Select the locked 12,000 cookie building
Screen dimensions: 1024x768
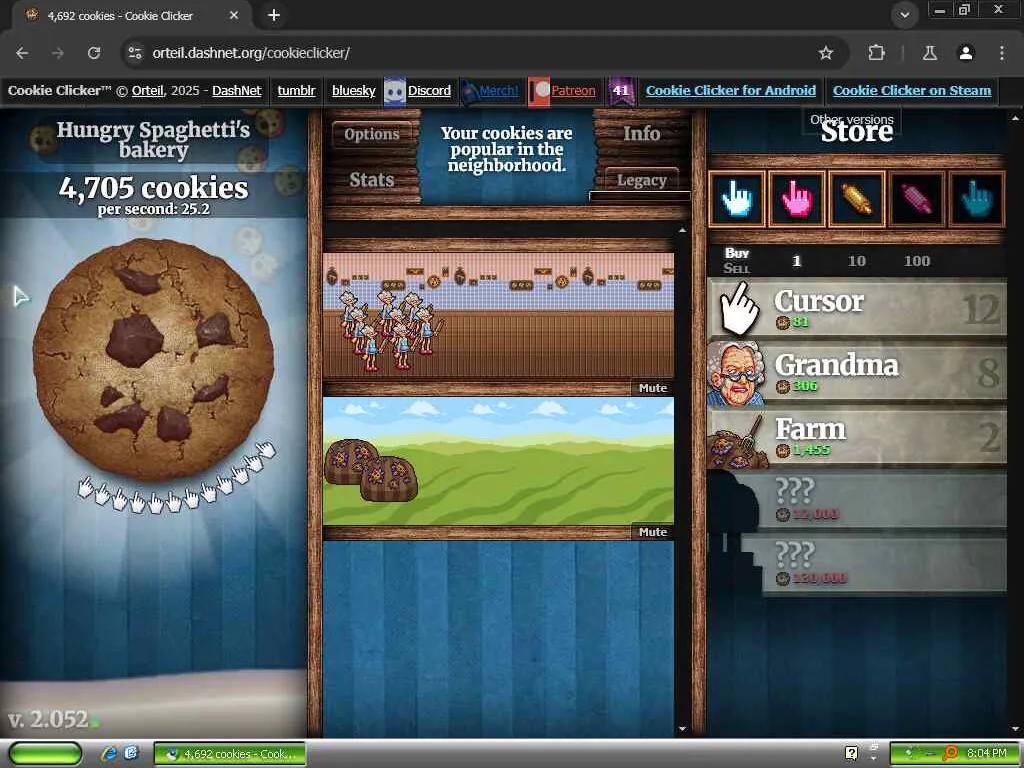(857, 500)
